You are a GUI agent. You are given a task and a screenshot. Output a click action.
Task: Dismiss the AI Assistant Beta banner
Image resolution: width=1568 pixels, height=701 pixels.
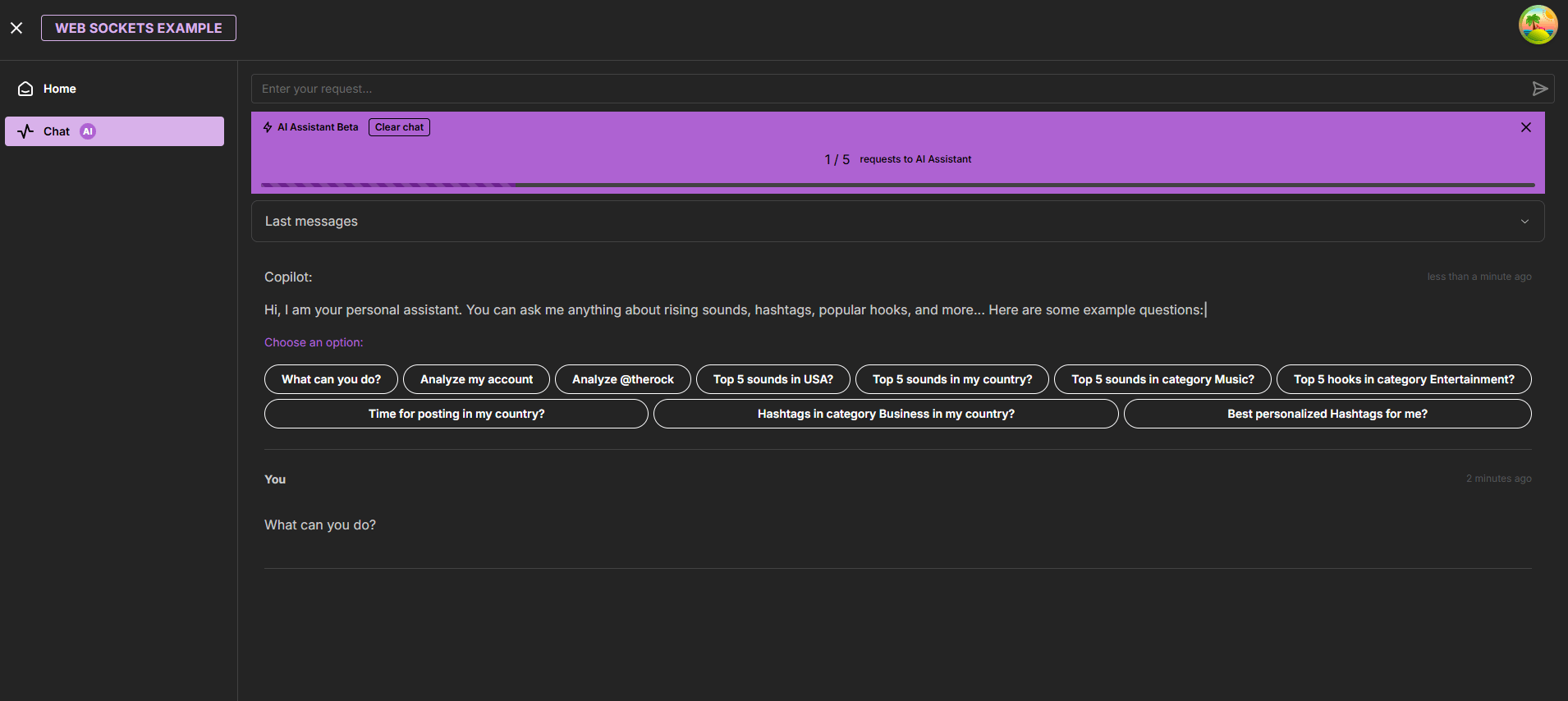[x=1526, y=127]
